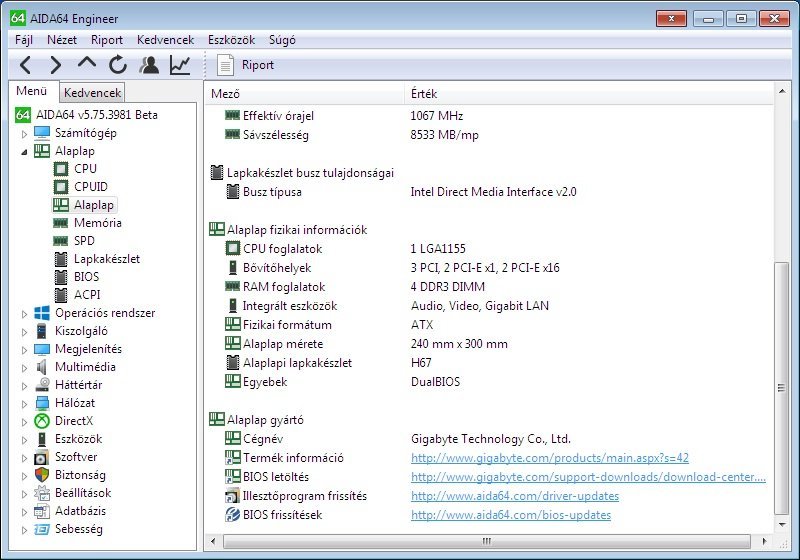Open the Nézet menu
This screenshot has height=560, width=800.
pos(62,40)
